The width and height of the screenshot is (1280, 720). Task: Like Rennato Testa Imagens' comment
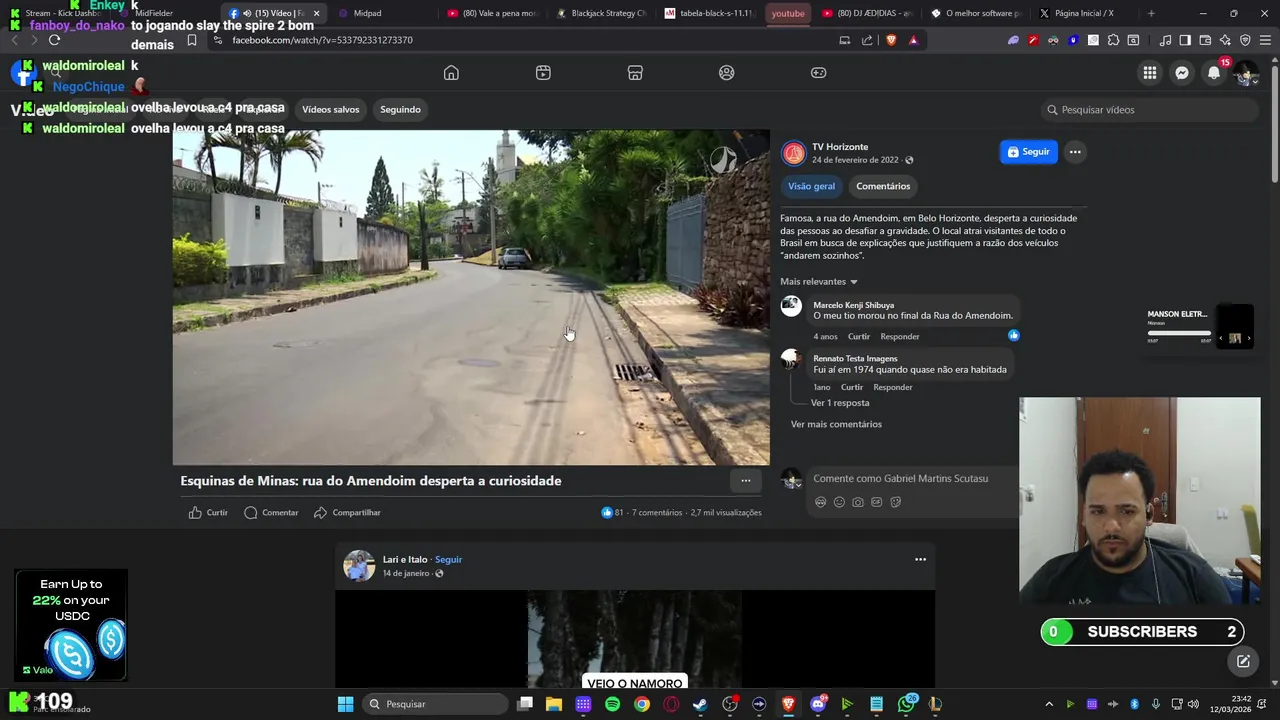[852, 387]
